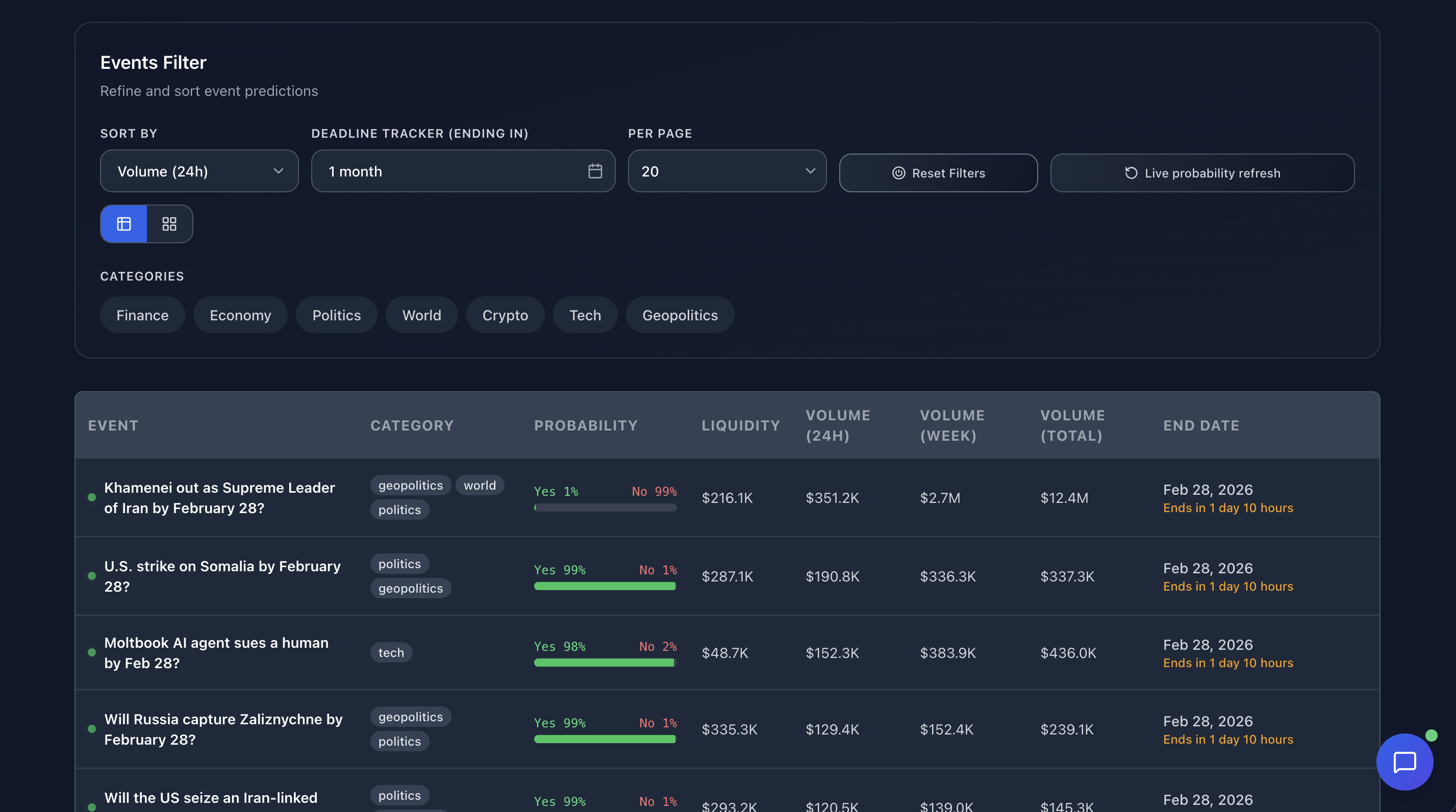This screenshot has width=1456, height=812.
Task: Expand the Per Page dropdown
Action: pyautogui.click(x=727, y=171)
